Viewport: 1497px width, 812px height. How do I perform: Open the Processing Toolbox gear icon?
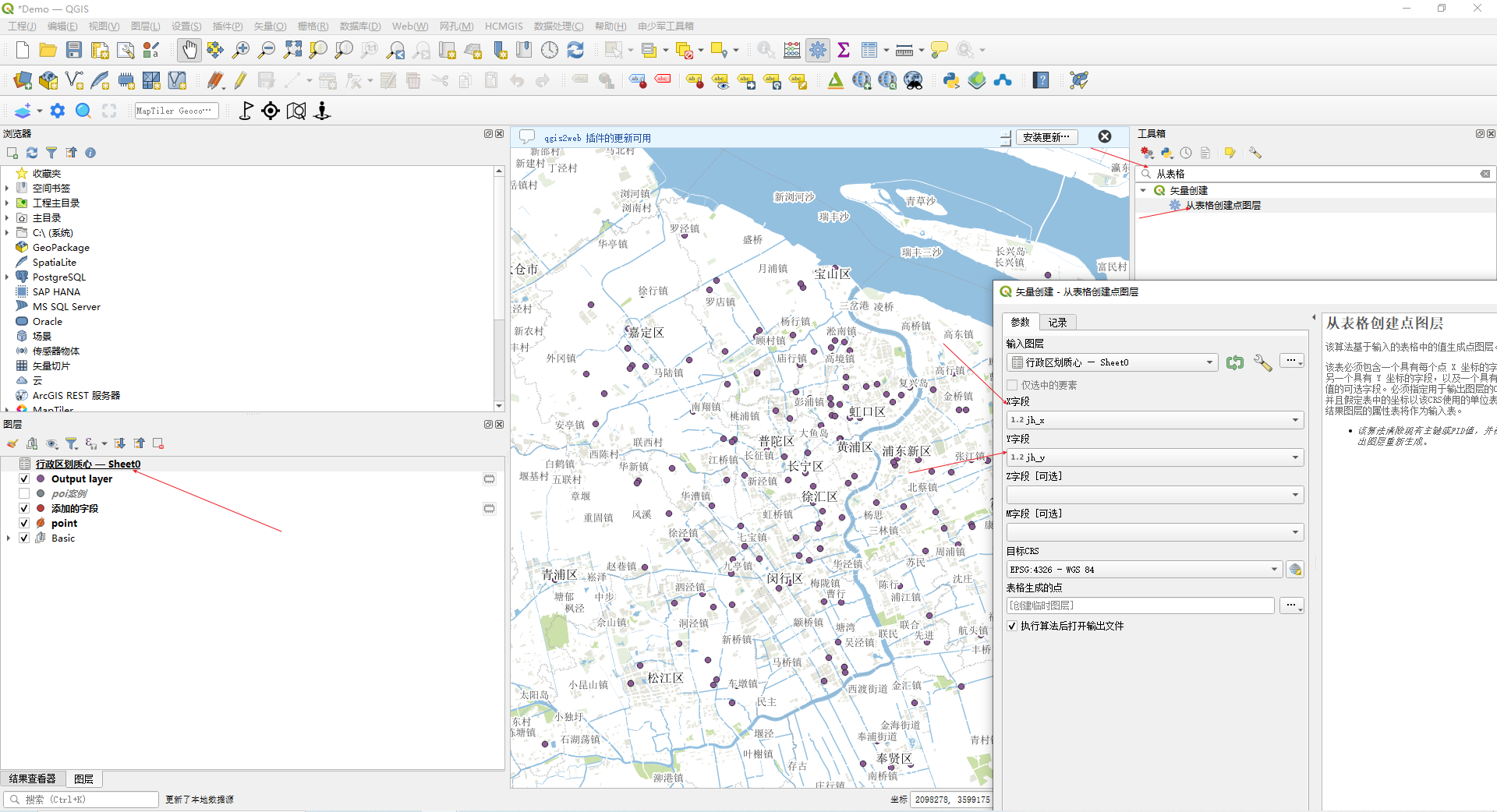pyautogui.click(x=818, y=50)
